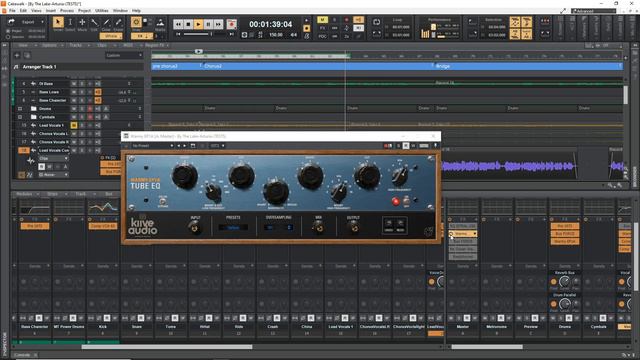Click the Presets field in Tube EQ

(233, 228)
